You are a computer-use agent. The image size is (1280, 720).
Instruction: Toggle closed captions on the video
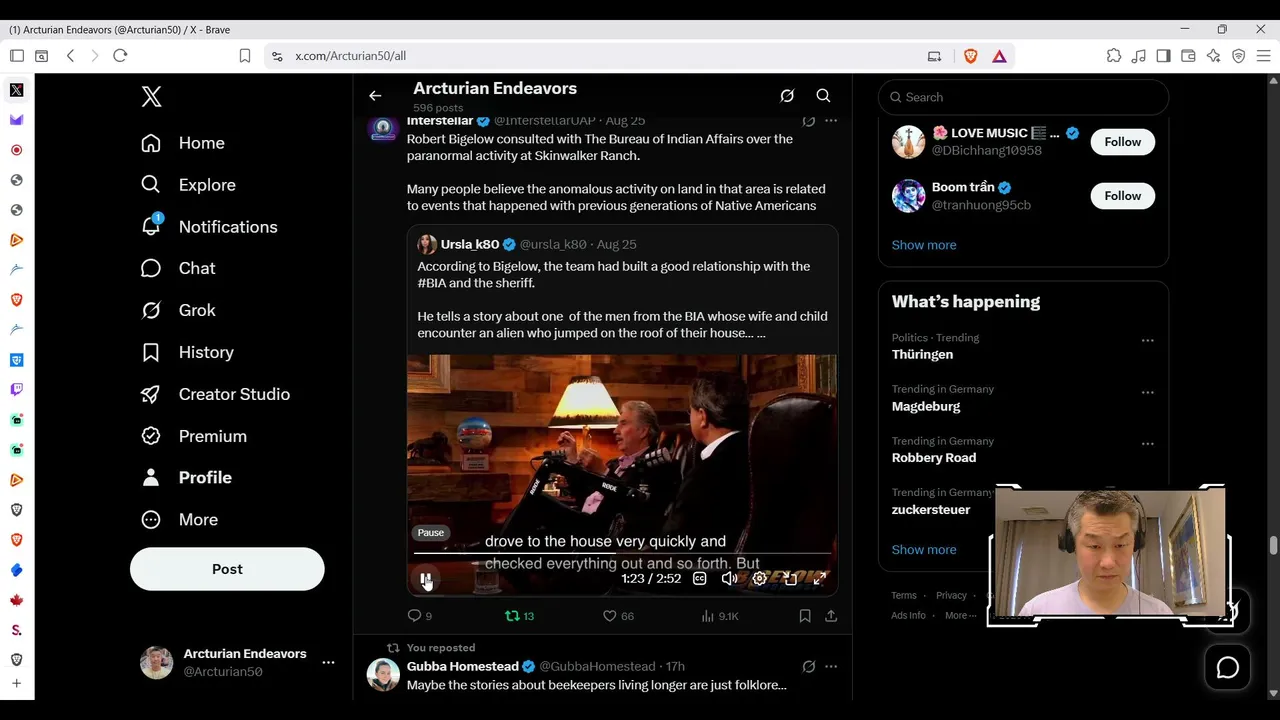pyautogui.click(x=700, y=578)
